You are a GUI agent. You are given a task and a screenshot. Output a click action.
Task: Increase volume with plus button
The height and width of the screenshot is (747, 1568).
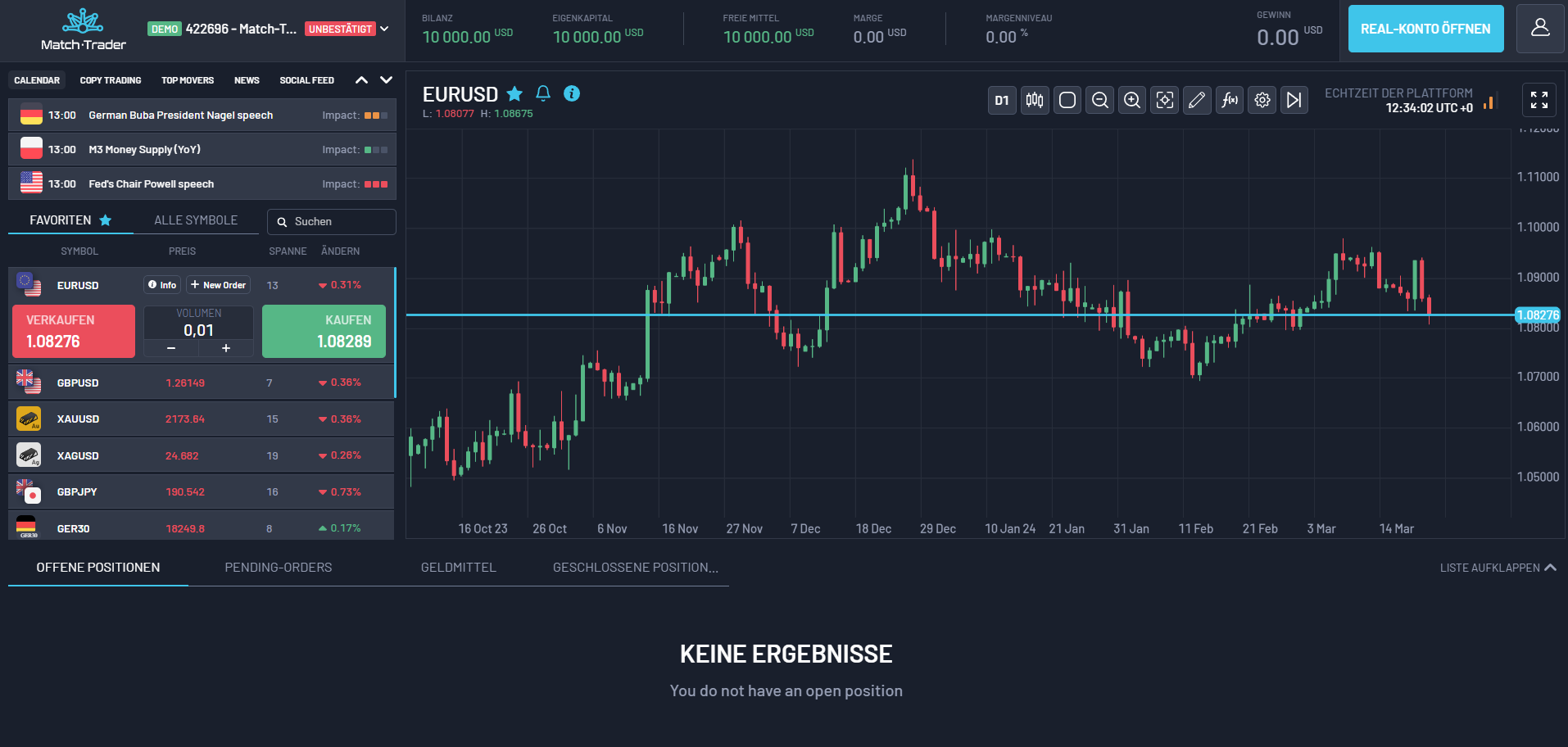[x=226, y=348]
